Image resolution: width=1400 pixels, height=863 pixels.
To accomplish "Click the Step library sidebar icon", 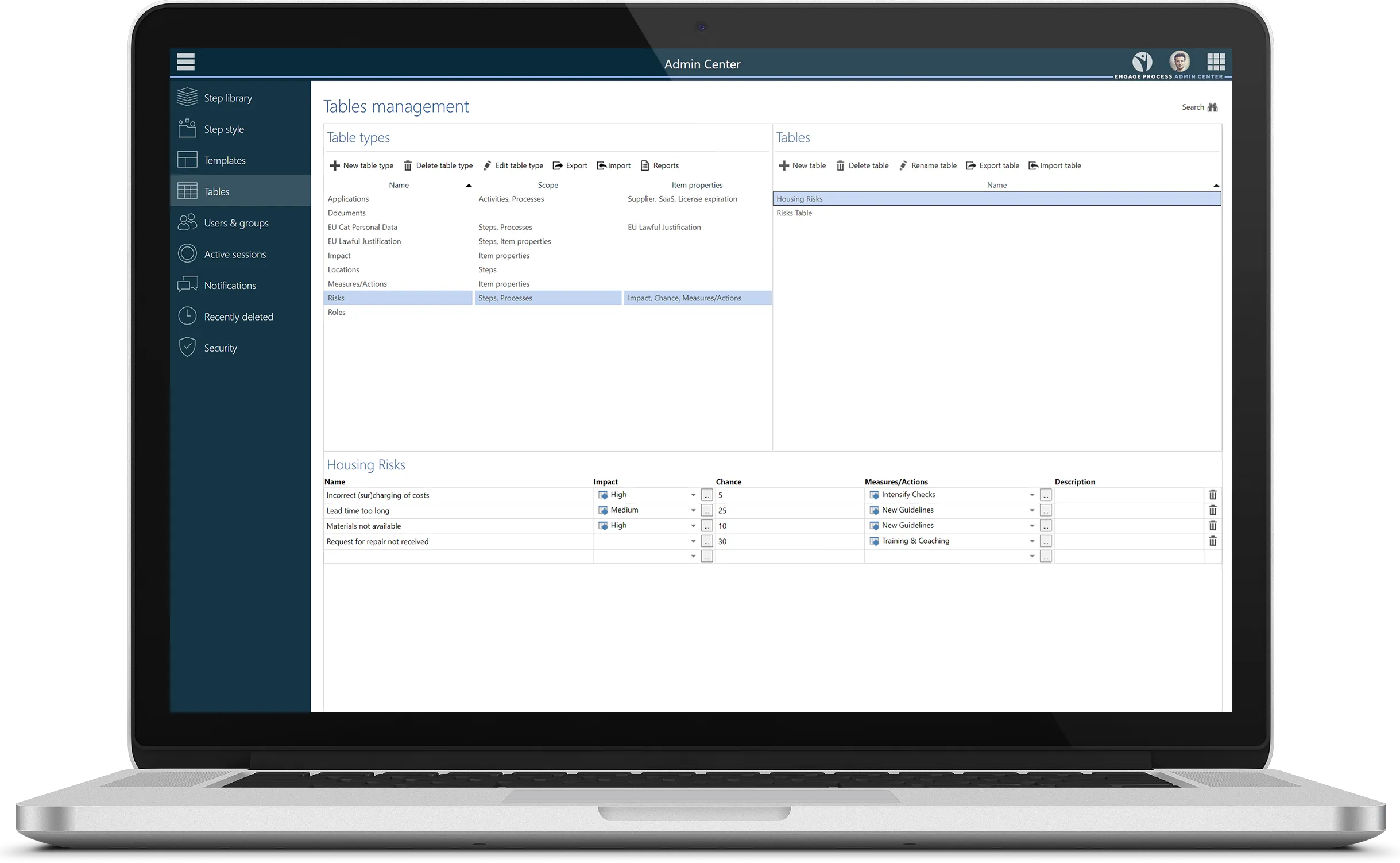I will 187,98.
